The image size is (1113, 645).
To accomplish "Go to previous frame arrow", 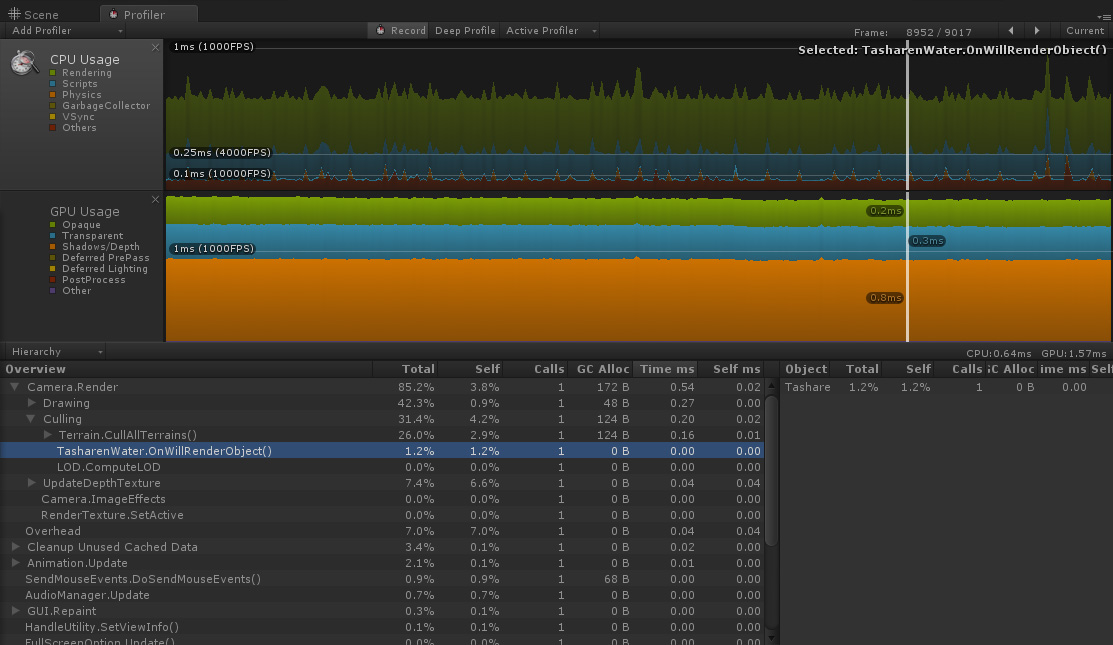I will click(1011, 30).
